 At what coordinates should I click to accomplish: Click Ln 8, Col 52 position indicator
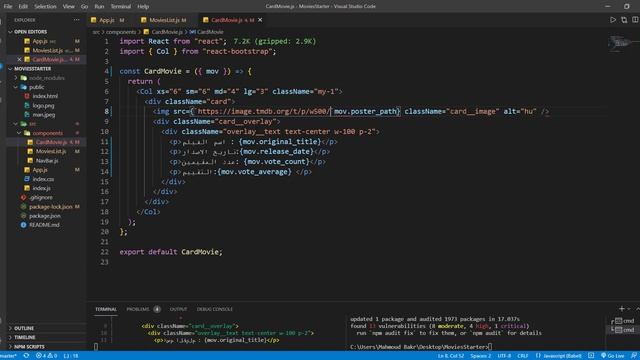click(451, 356)
